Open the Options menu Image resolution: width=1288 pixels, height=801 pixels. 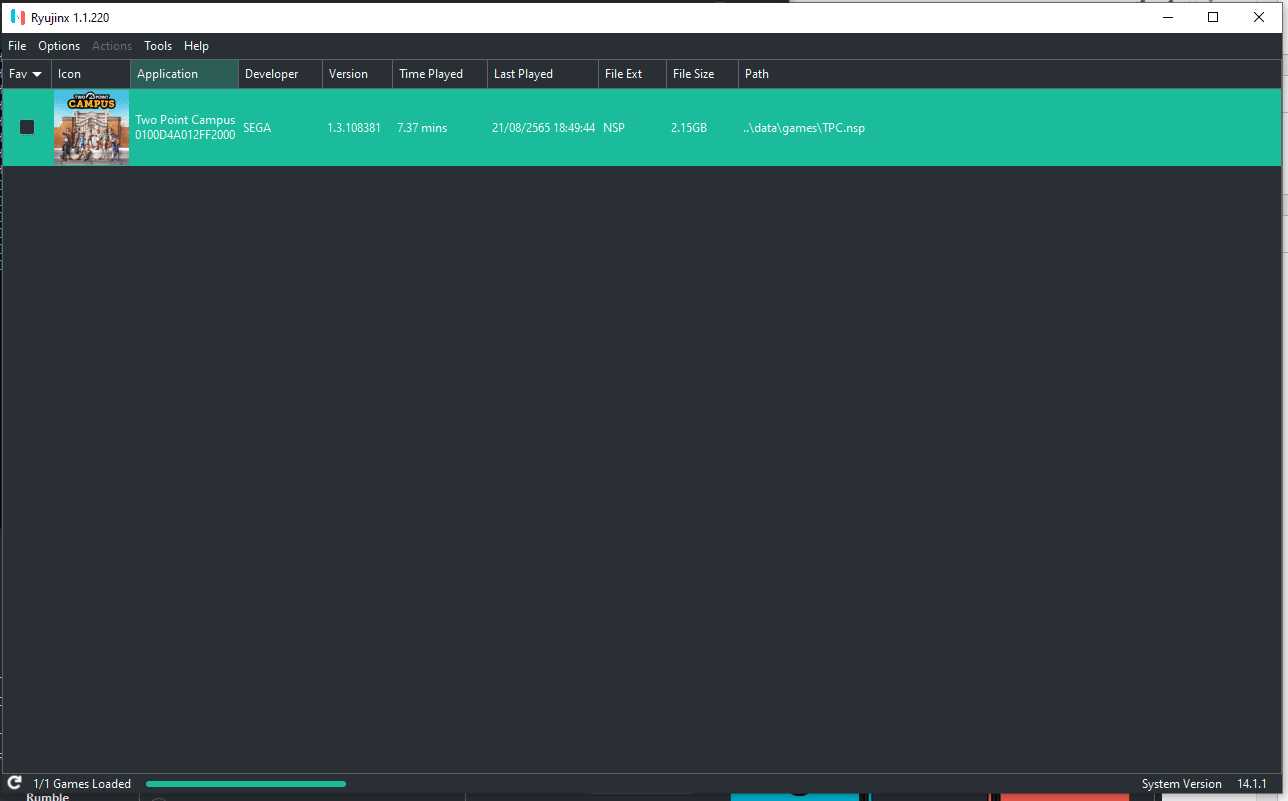[59, 46]
